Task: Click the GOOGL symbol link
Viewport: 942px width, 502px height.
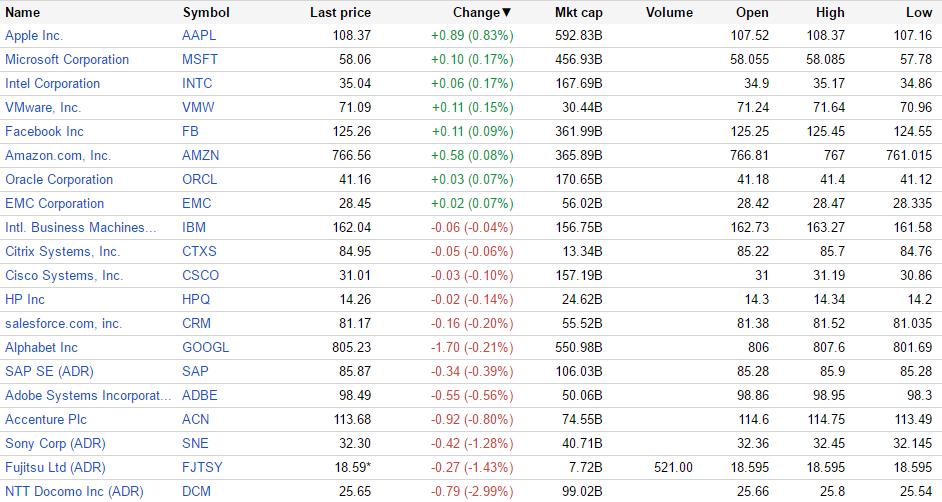Action: click(x=205, y=347)
